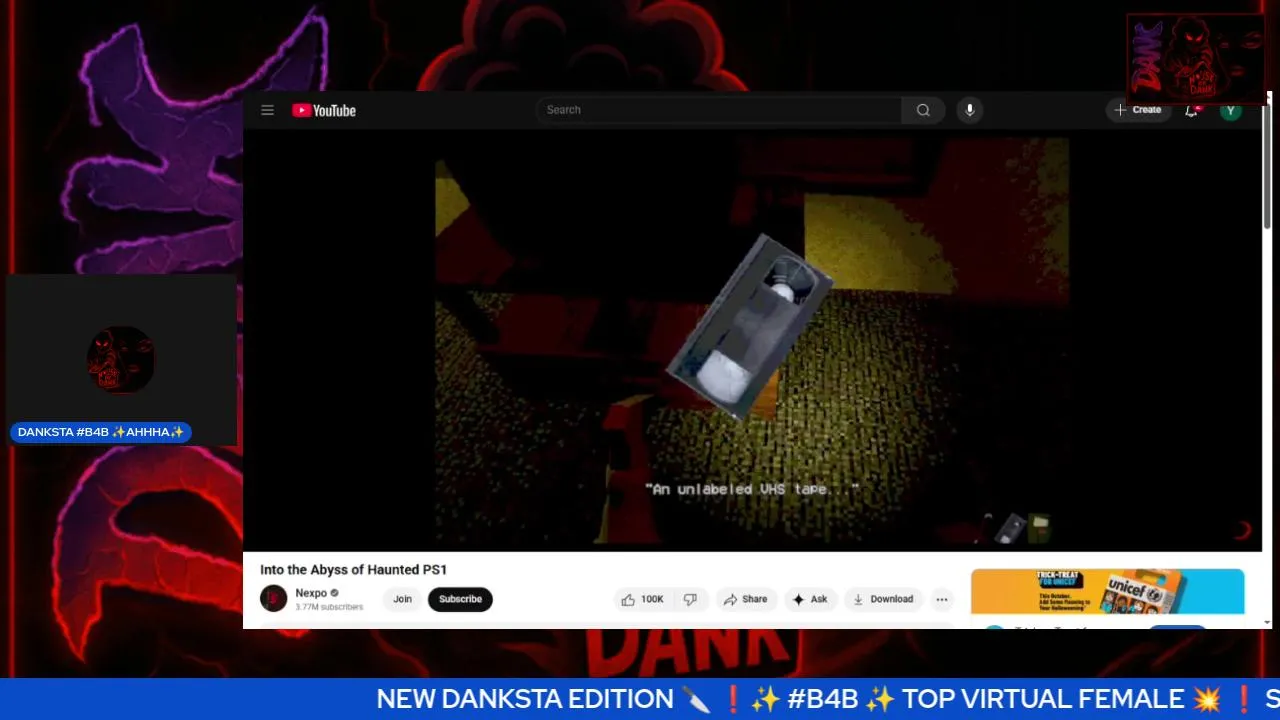
Task: Open the more actions ellipsis menu
Action: coord(941,599)
